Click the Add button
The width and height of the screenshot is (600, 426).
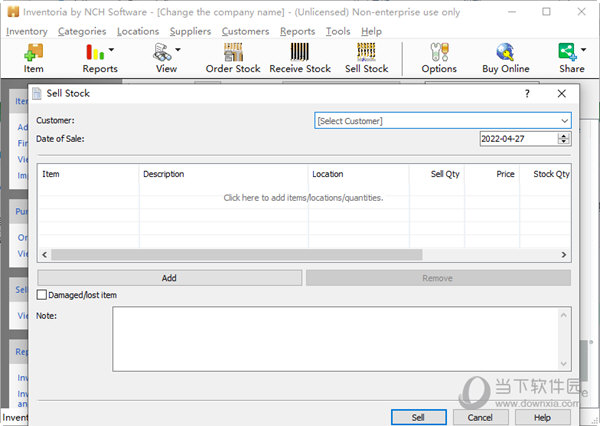tap(170, 278)
